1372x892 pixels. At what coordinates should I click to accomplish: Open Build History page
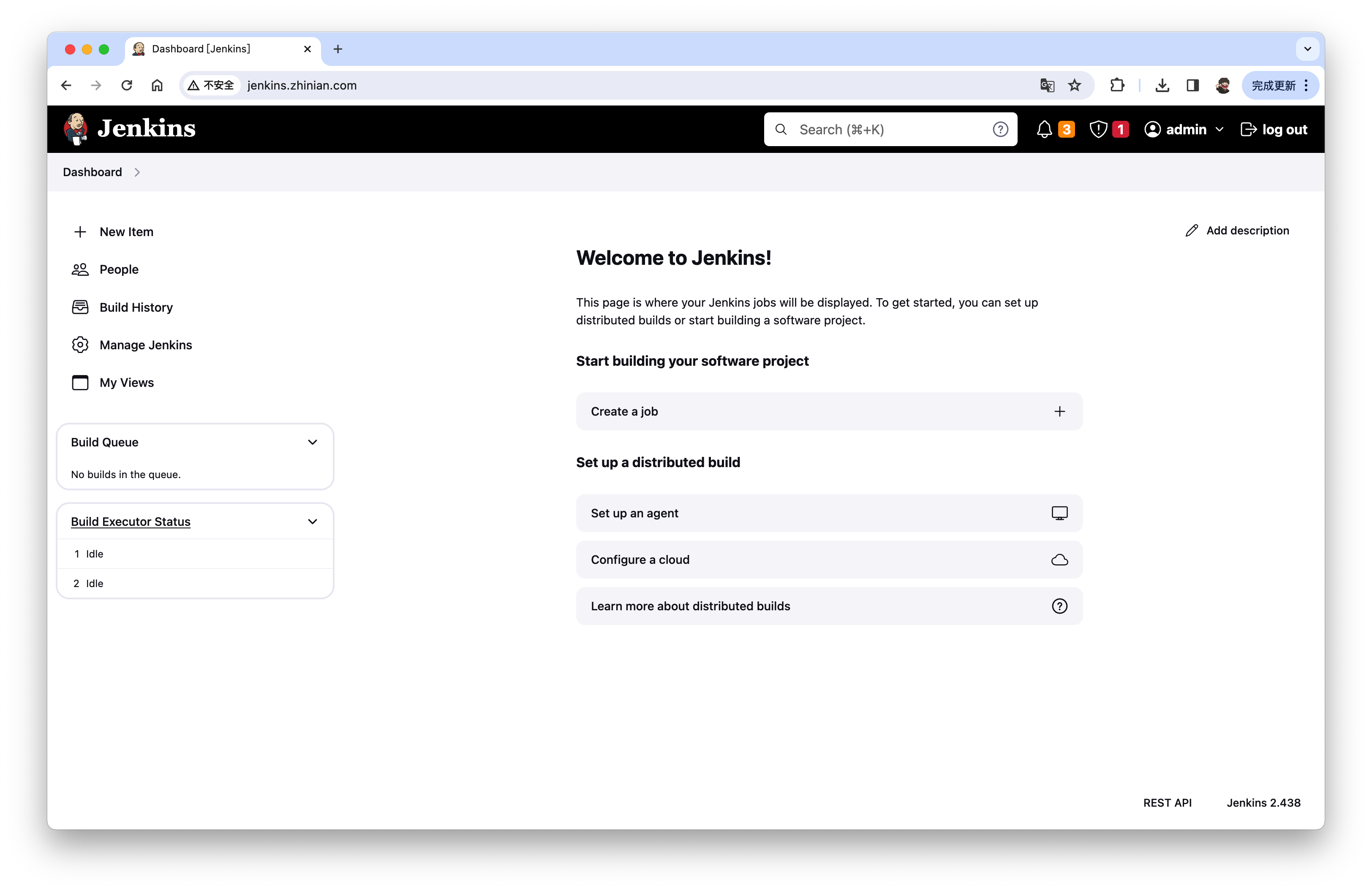click(x=136, y=307)
